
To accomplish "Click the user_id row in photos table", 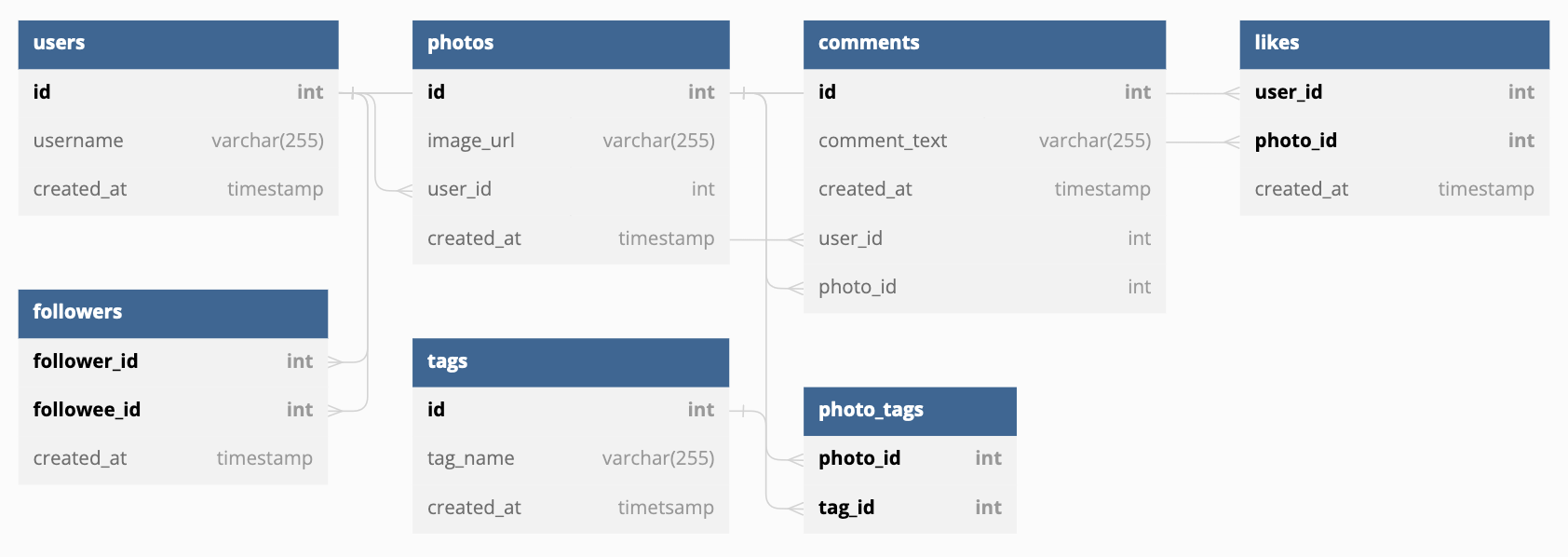I will click(x=571, y=189).
